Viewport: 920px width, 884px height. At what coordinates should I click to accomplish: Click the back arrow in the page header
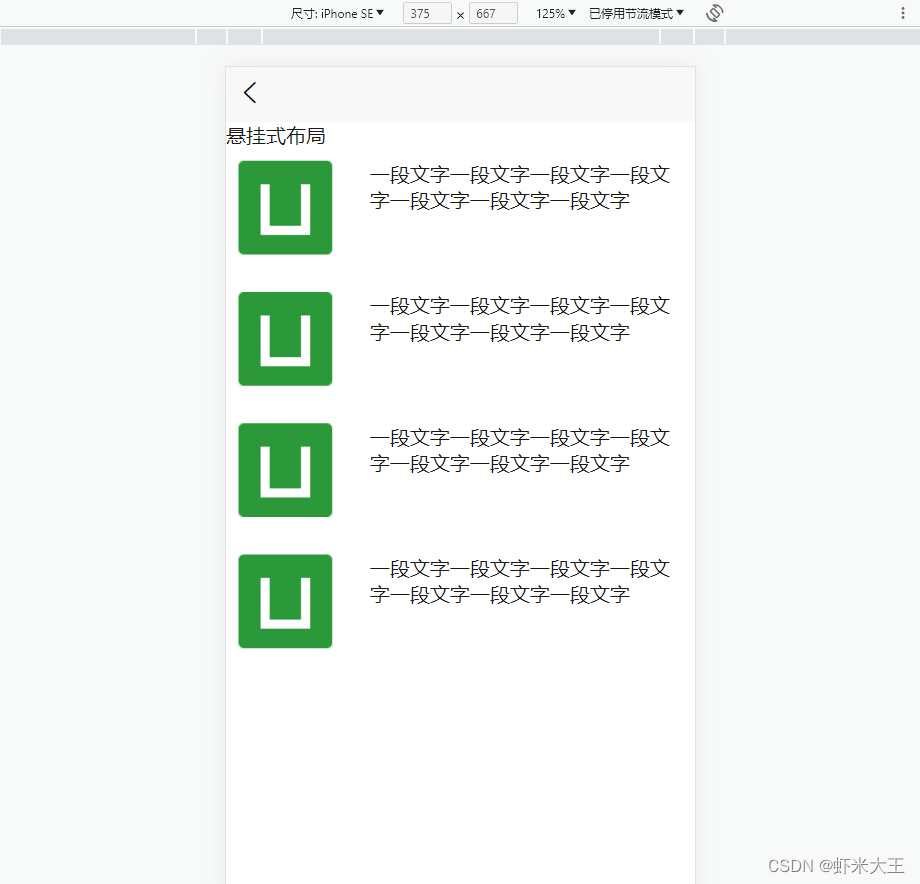(250, 93)
